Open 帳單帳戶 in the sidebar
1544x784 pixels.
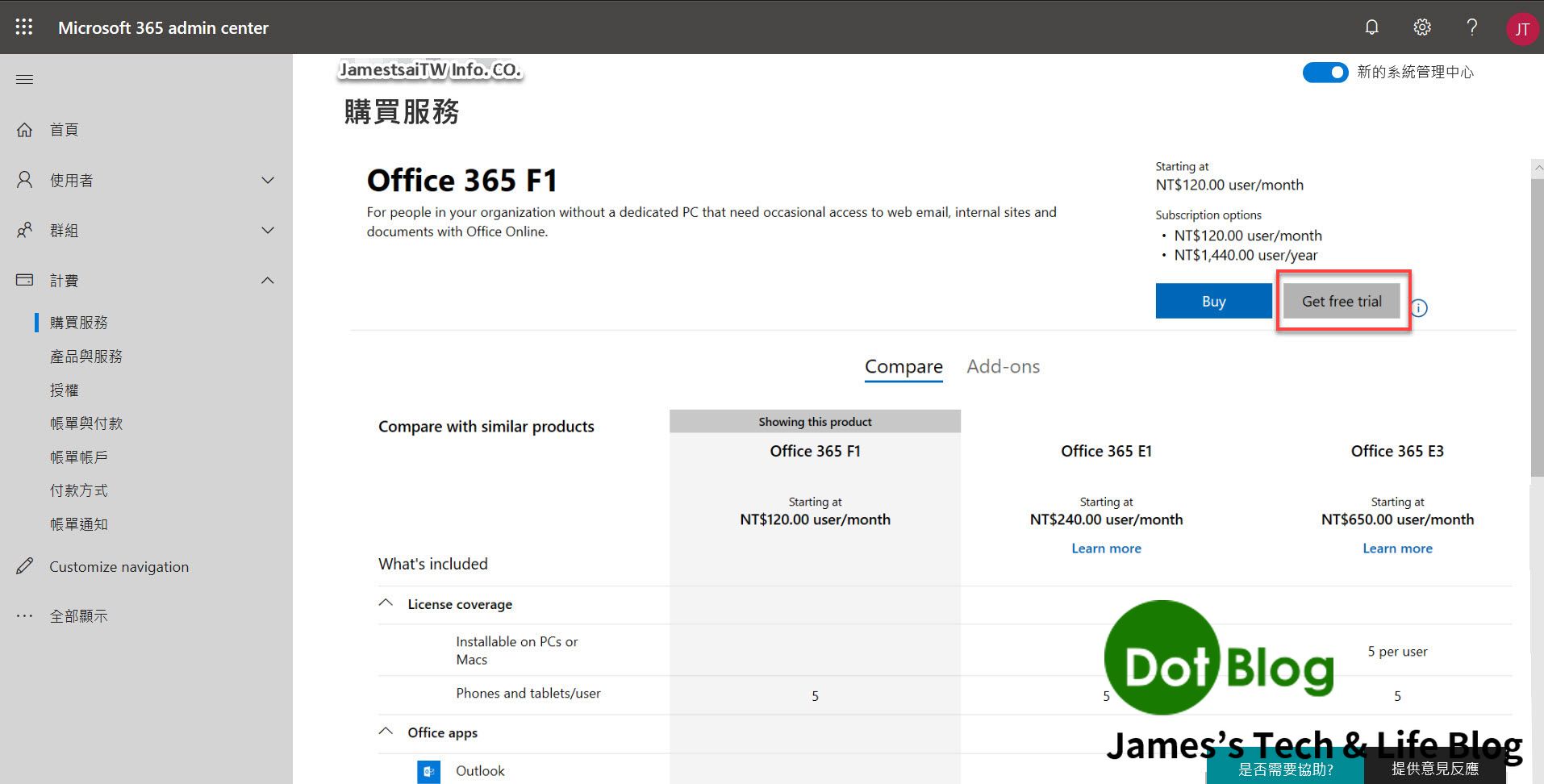pyautogui.click(x=79, y=457)
